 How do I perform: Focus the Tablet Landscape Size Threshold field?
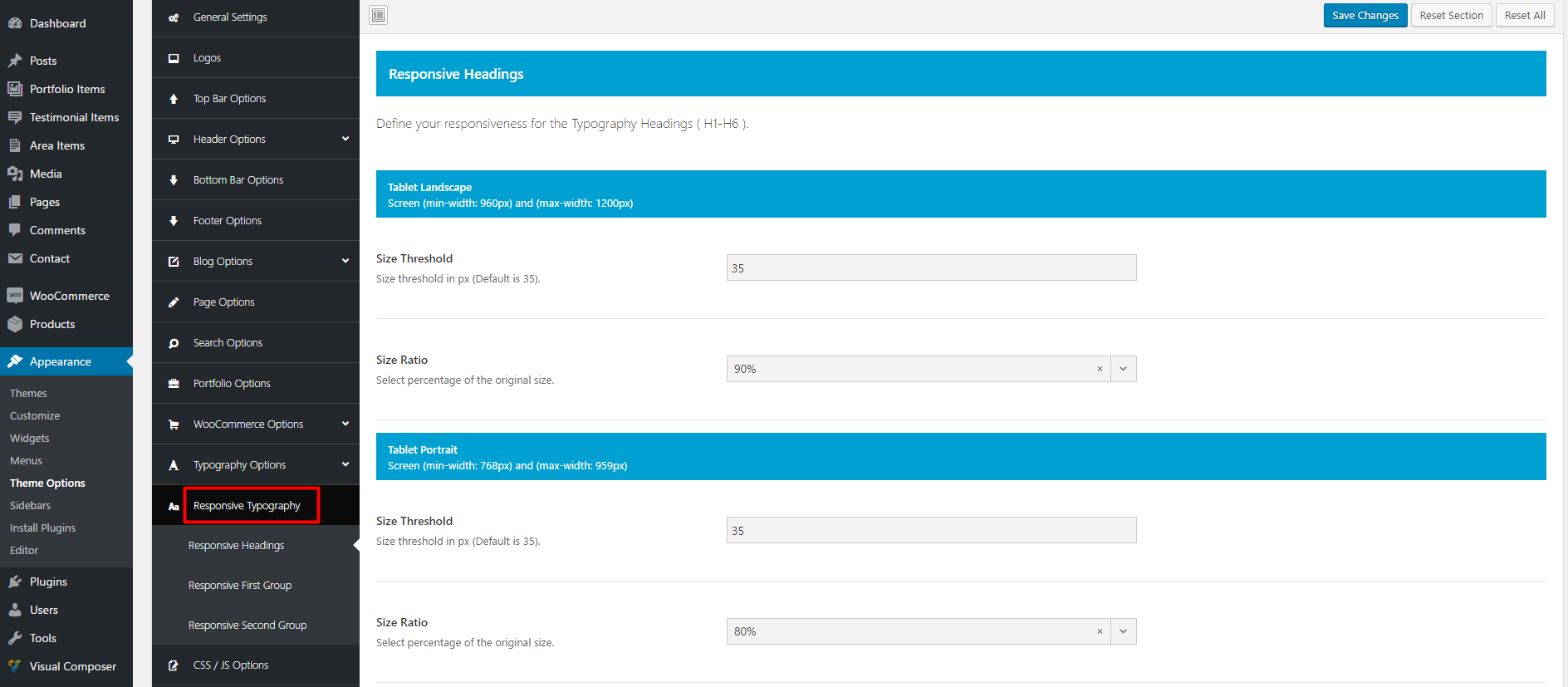931,267
